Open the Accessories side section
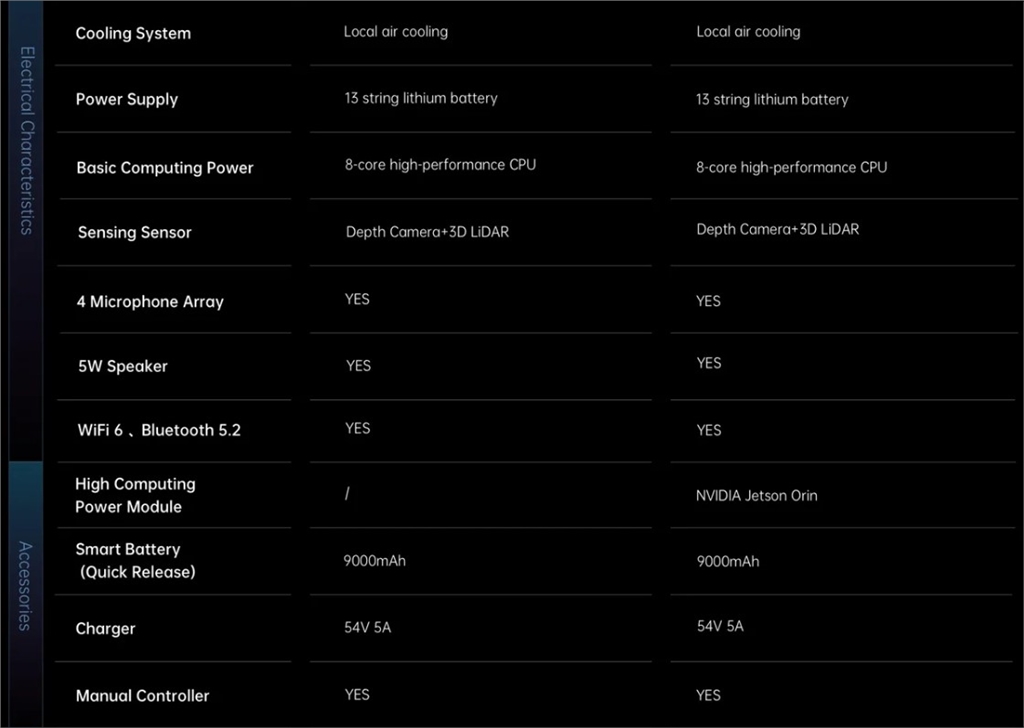This screenshot has height=728, width=1024. tap(27, 585)
